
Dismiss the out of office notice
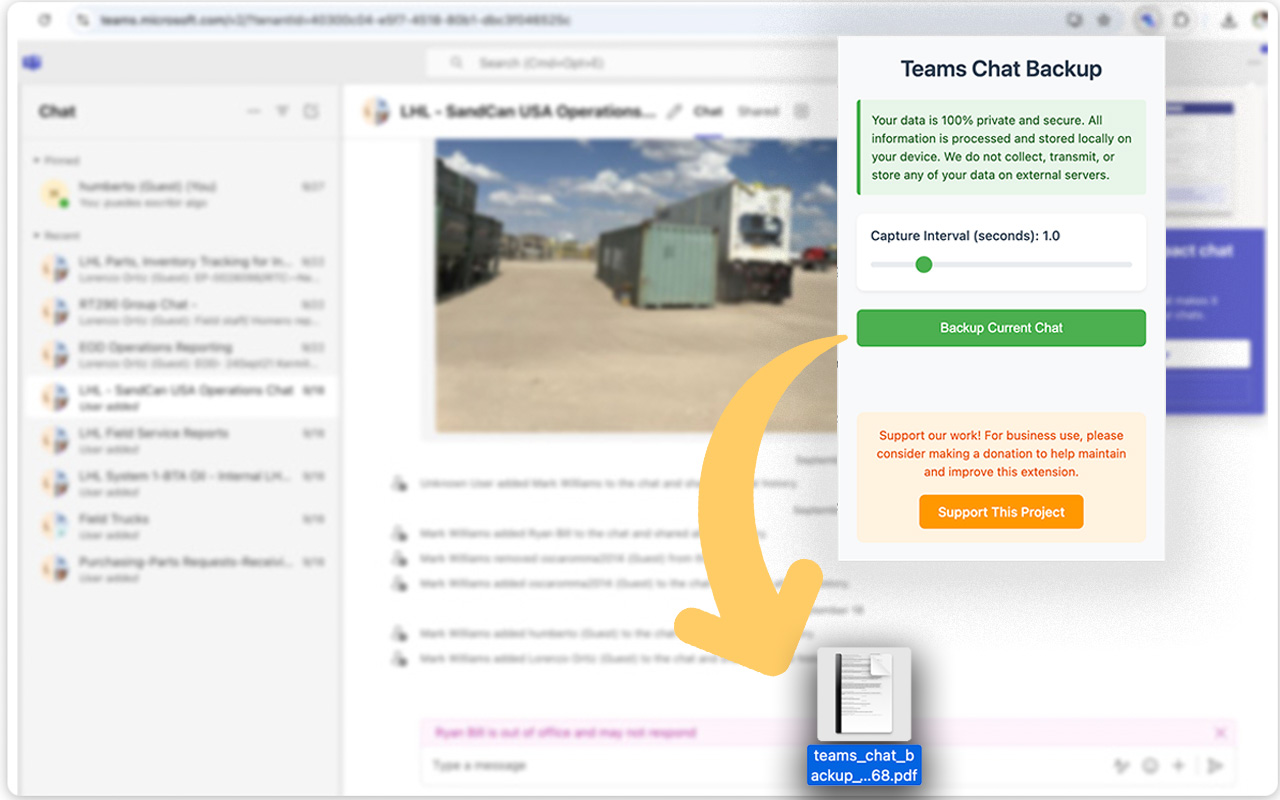1219,732
